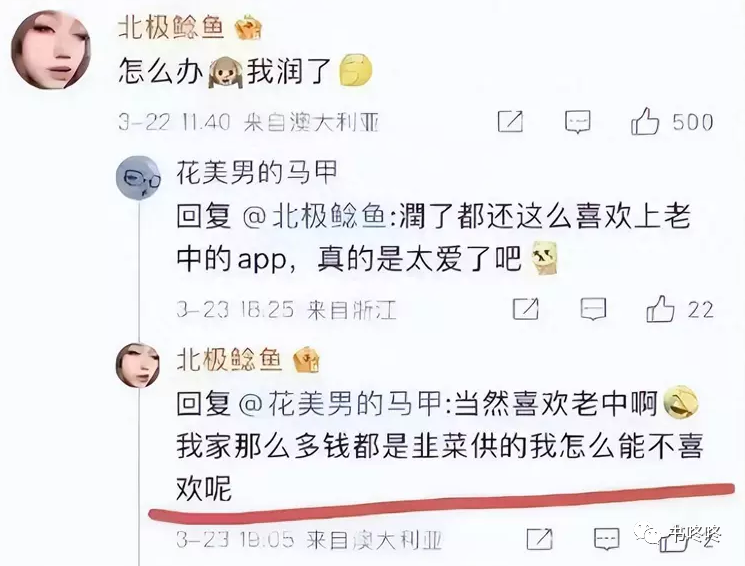745x566 pixels.
Task: Open @北极鲶鱼 mention in reply text
Action: pos(314,217)
